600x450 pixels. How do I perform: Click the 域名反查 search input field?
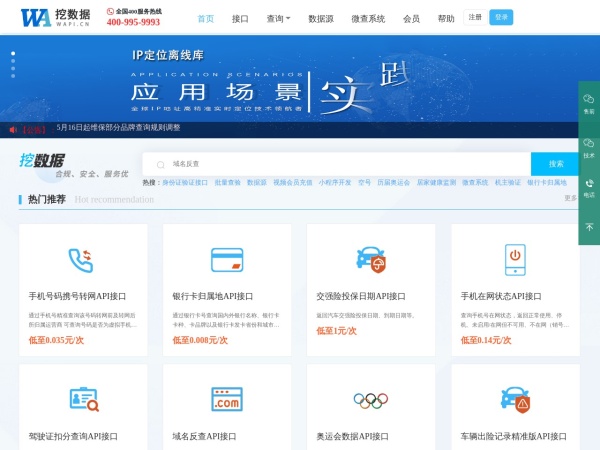point(340,163)
